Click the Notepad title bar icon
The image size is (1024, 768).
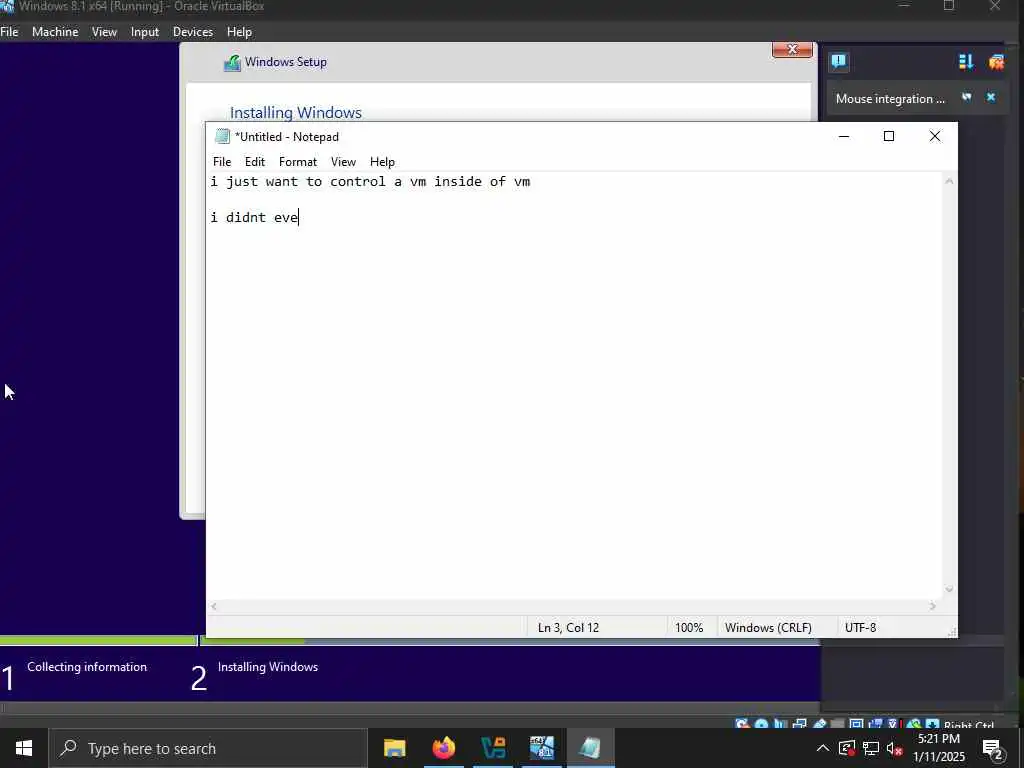point(223,136)
